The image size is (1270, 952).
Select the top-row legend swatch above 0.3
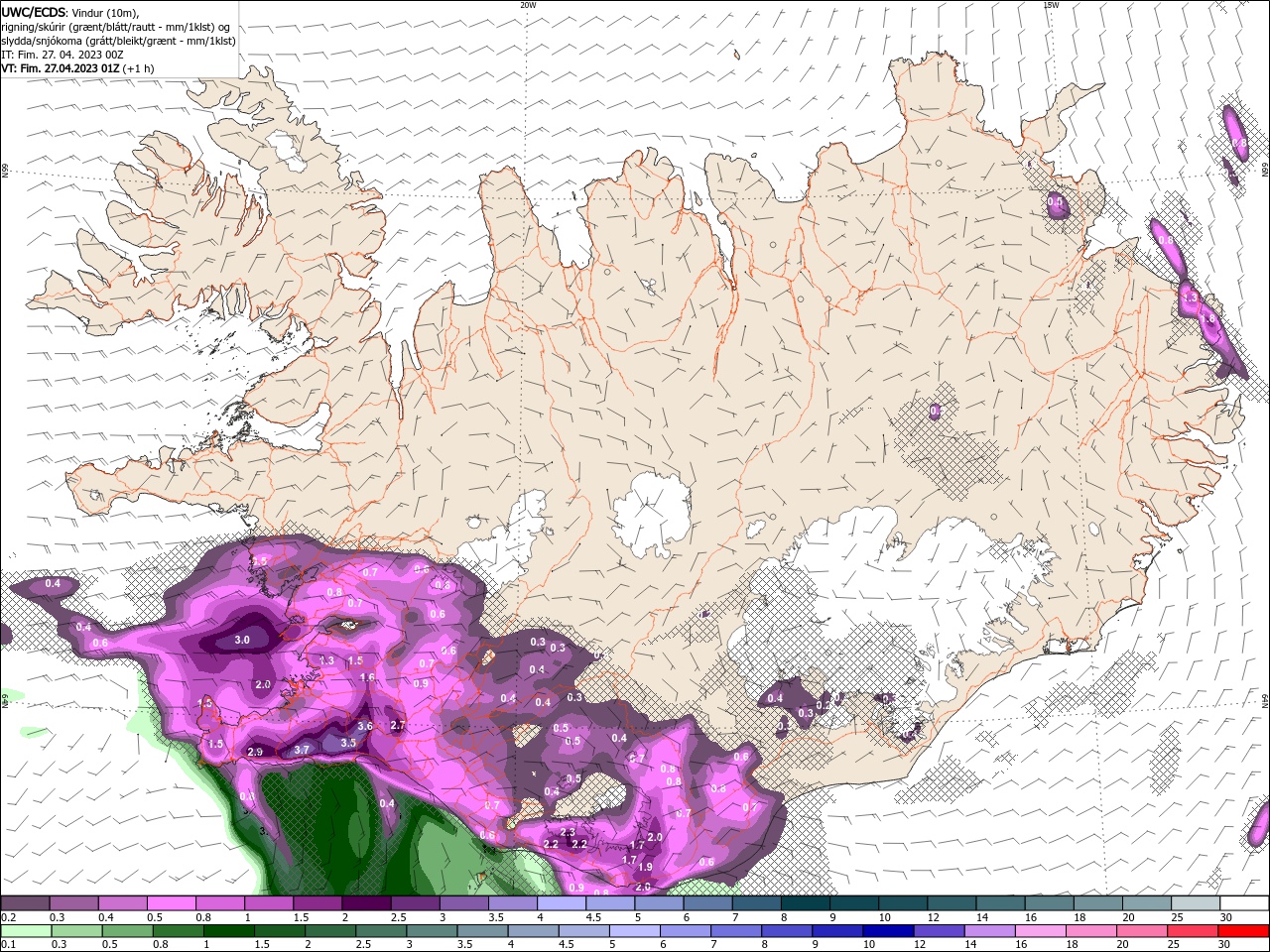point(73,903)
